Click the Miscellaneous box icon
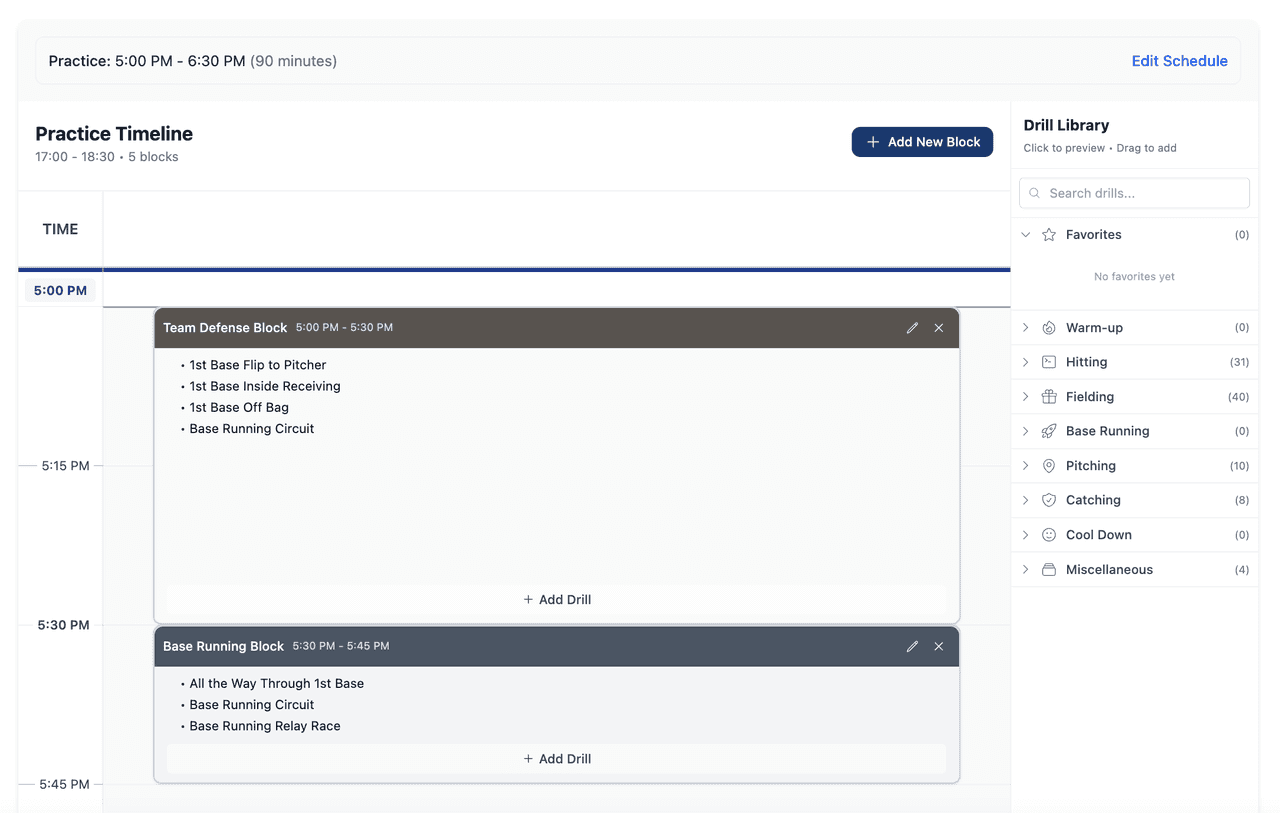This screenshot has height=813, width=1280. point(1048,569)
